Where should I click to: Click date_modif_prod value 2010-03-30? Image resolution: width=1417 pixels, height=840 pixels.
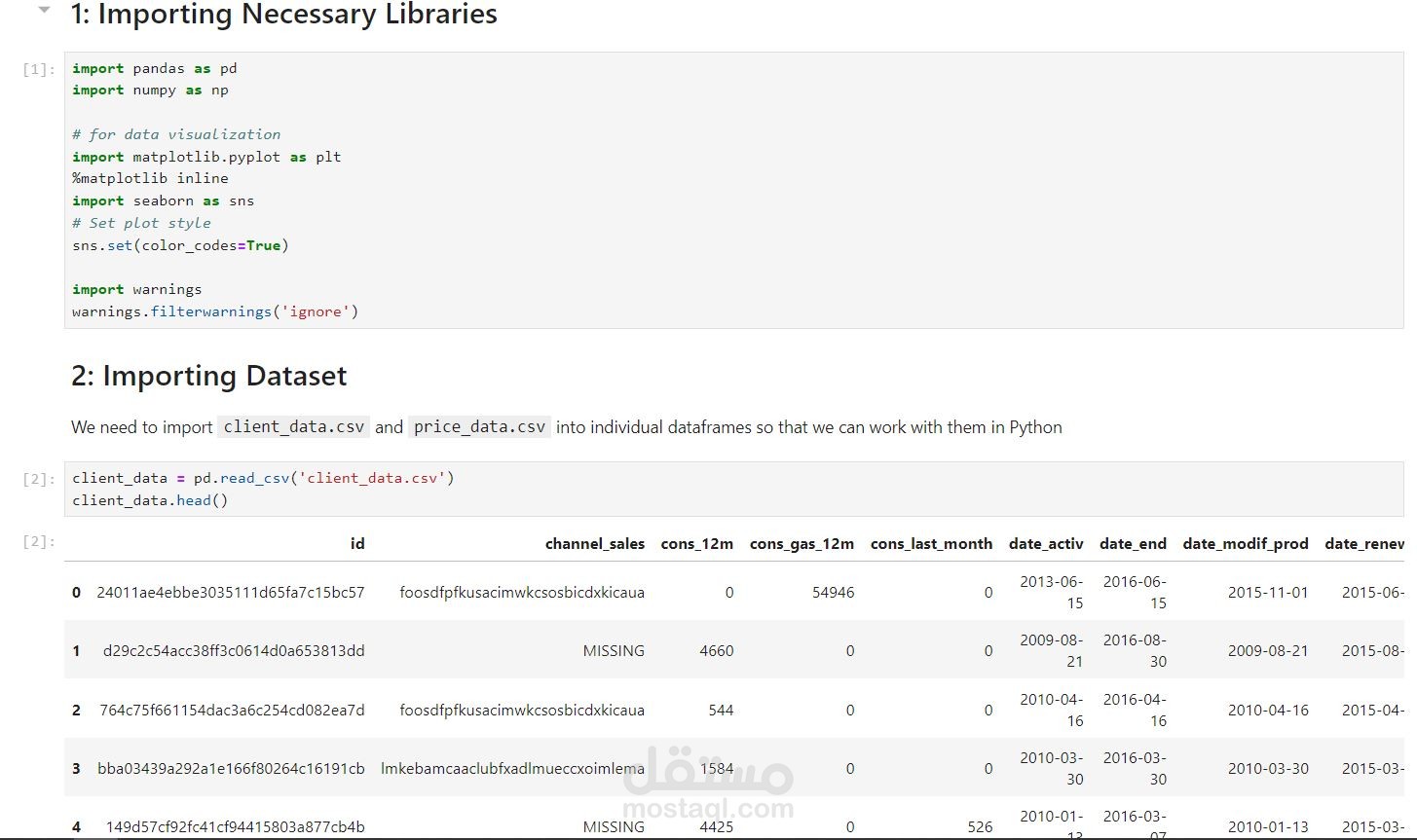tap(1268, 768)
